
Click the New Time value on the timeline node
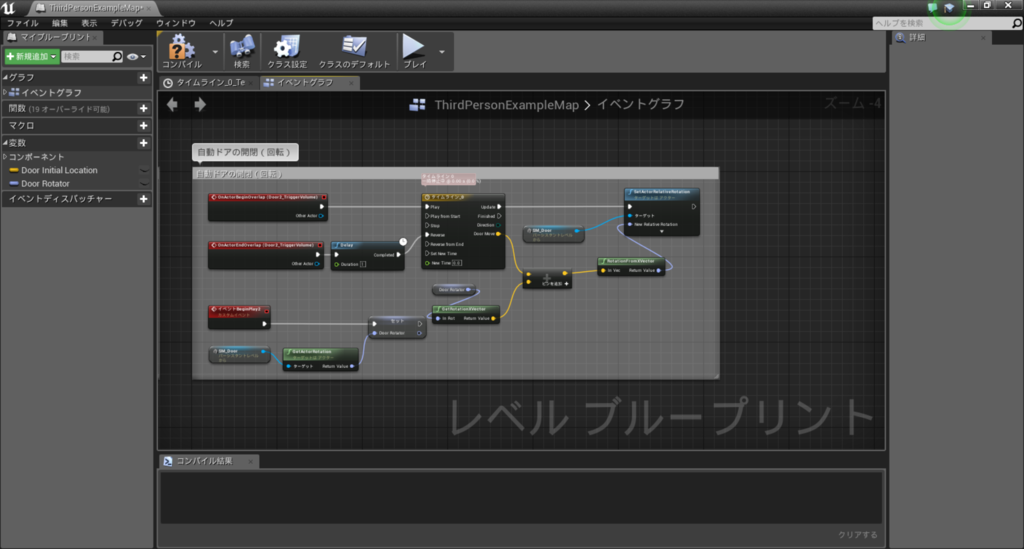[457, 263]
